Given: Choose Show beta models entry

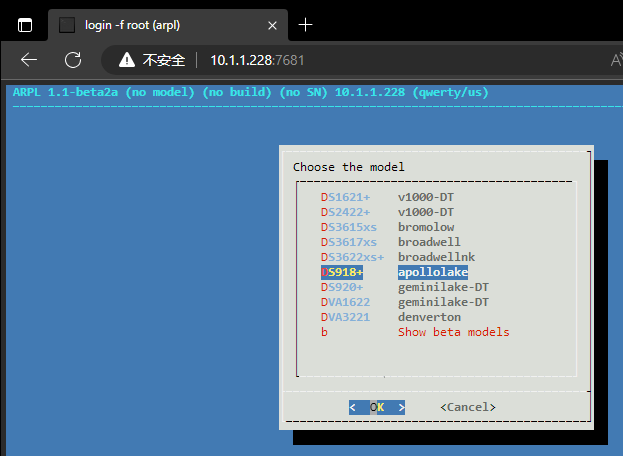Looking at the screenshot, I should [x=454, y=332].
